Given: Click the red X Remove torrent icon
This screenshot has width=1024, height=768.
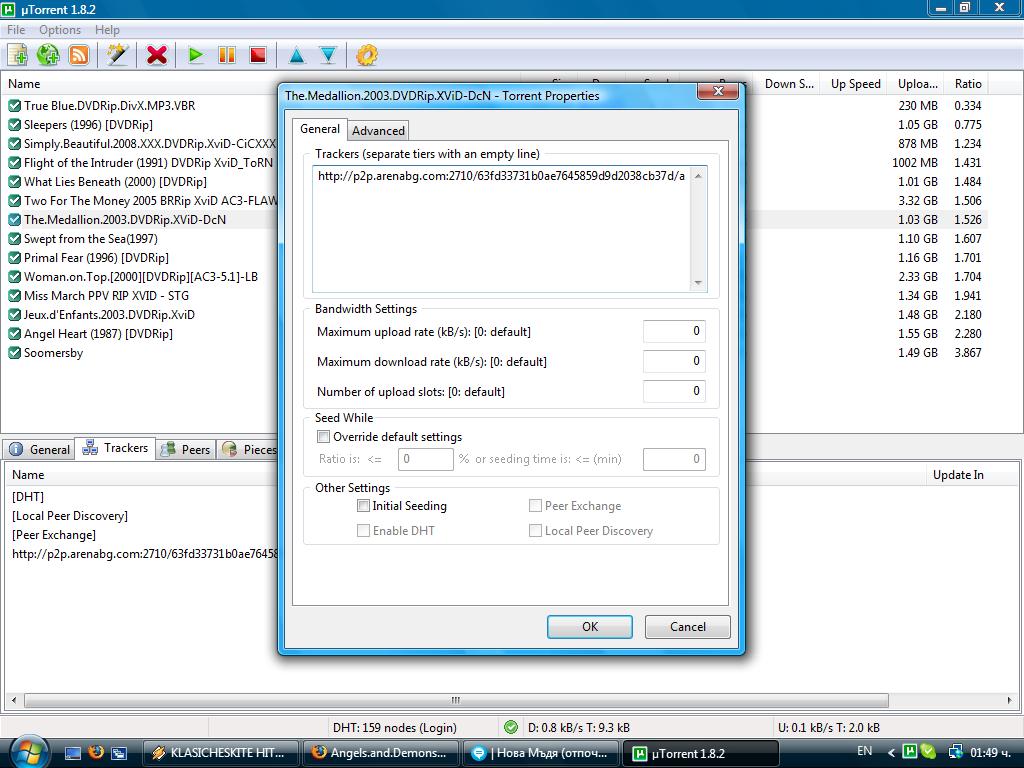Looking at the screenshot, I should [157, 56].
